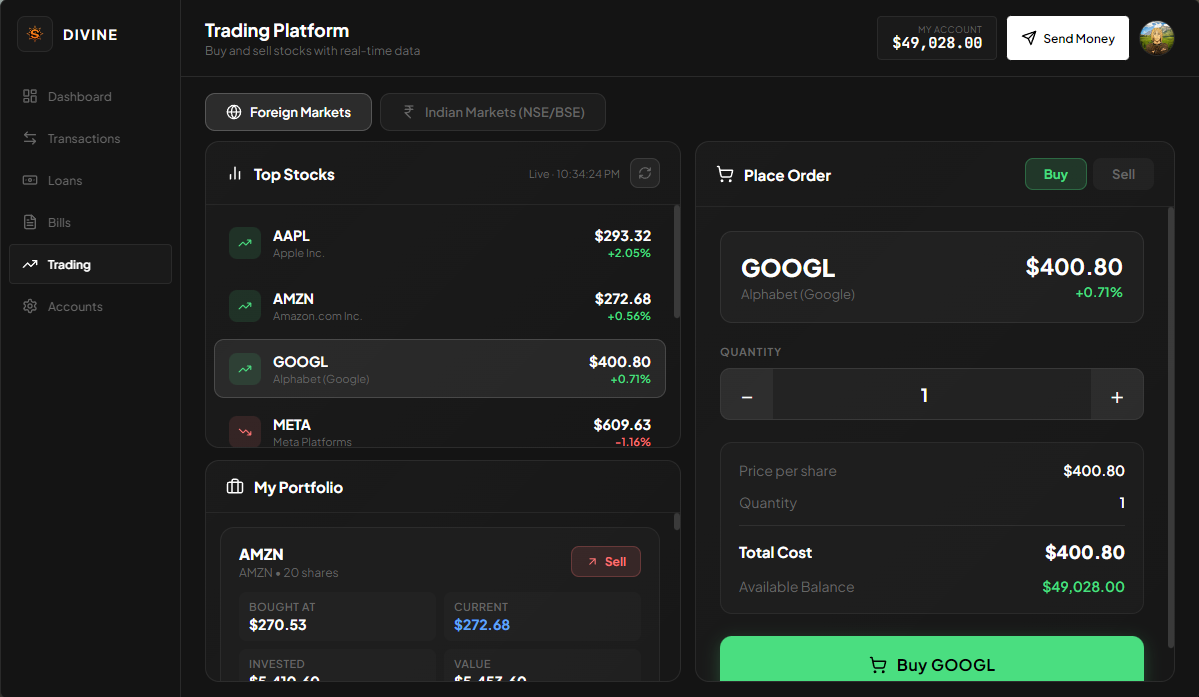This screenshot has width=1199, height=697.
Task: Click the GOOGL $400.80 price in order card
Action: pos(1074,267)
